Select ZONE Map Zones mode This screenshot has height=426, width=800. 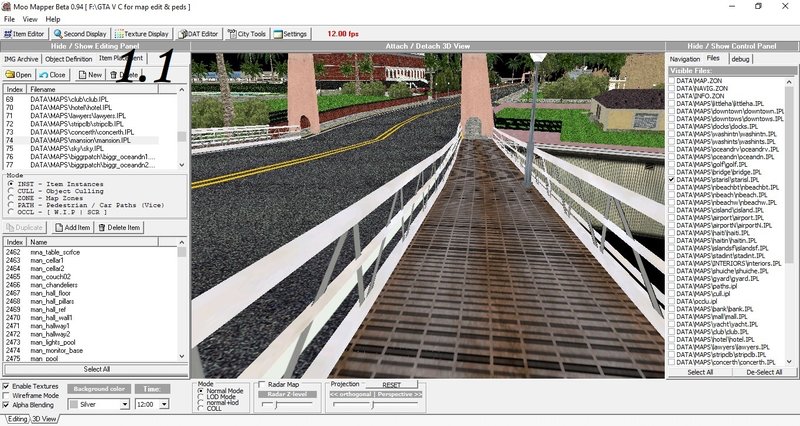coord(11,198)
